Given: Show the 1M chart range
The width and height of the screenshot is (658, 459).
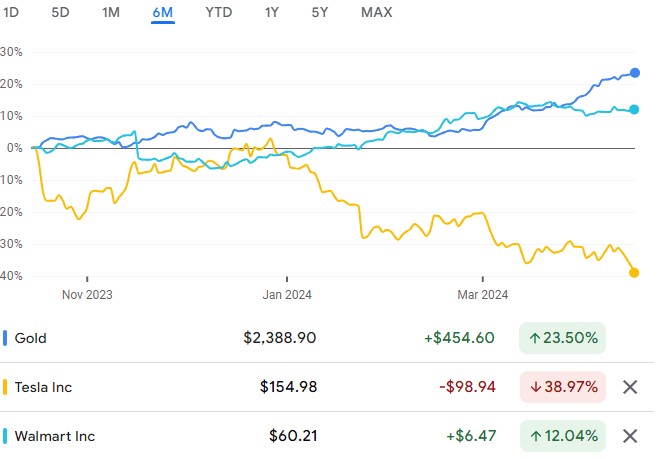Looking at the screenshot, I should tap(111, 13).
